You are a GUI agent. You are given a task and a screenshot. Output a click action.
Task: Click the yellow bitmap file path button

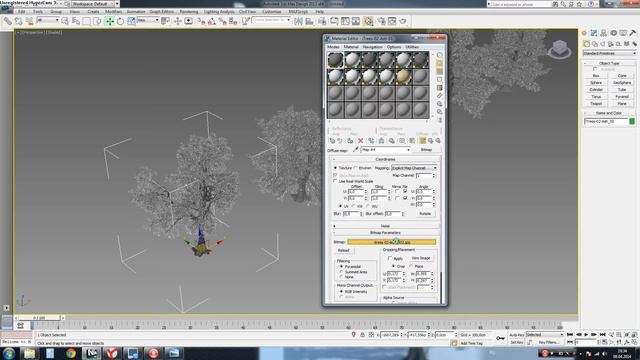point(391,242)
